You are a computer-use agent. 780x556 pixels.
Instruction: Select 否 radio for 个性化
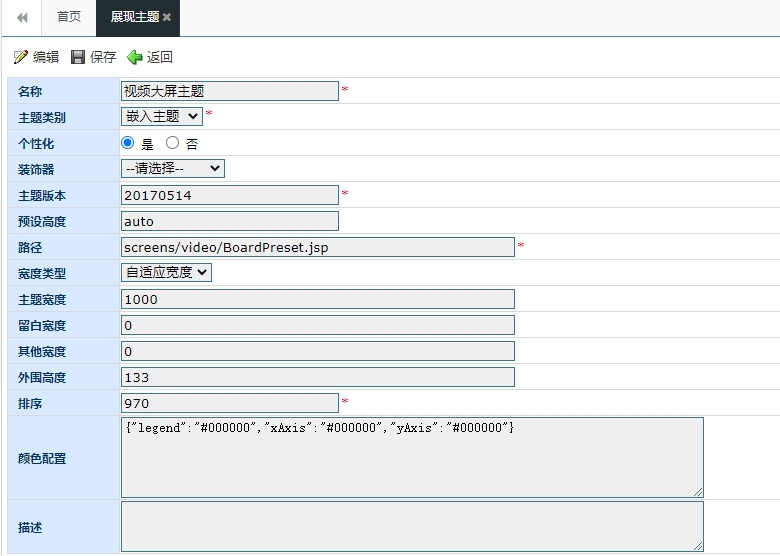tap(173, 143)
